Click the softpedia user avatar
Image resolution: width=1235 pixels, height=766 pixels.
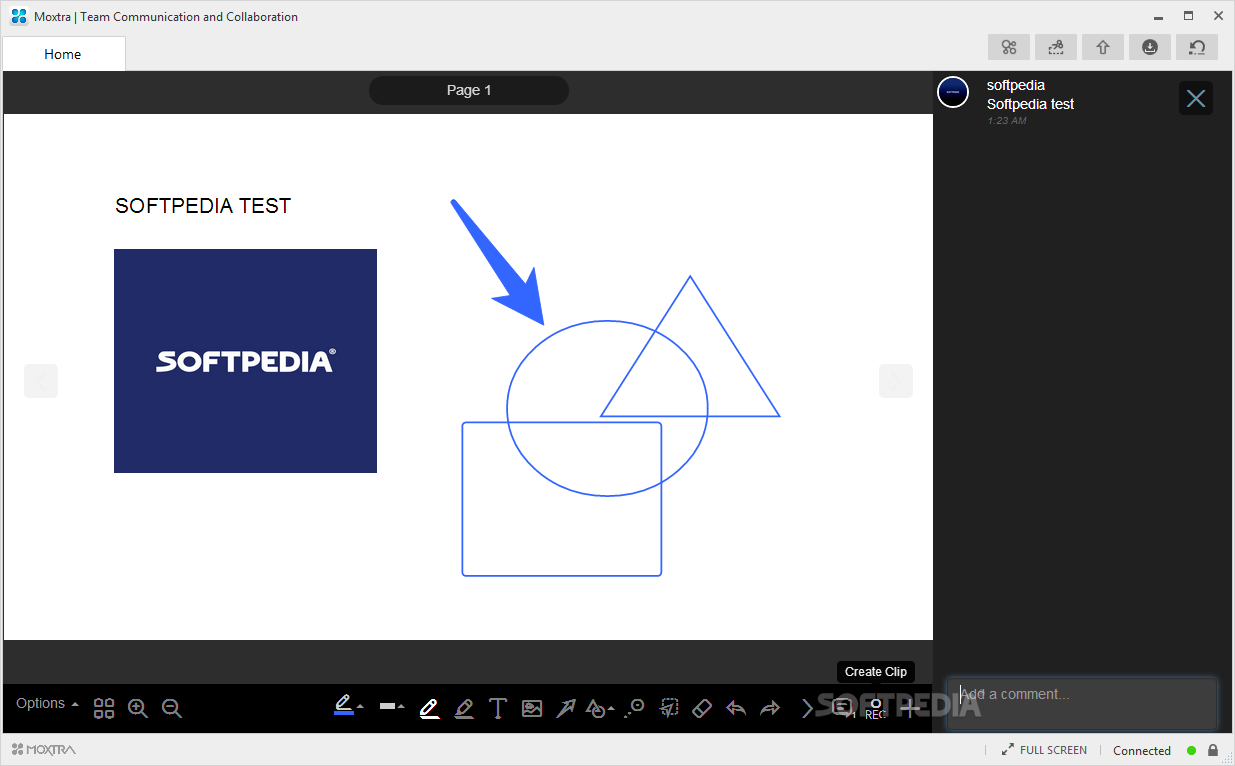953,92
